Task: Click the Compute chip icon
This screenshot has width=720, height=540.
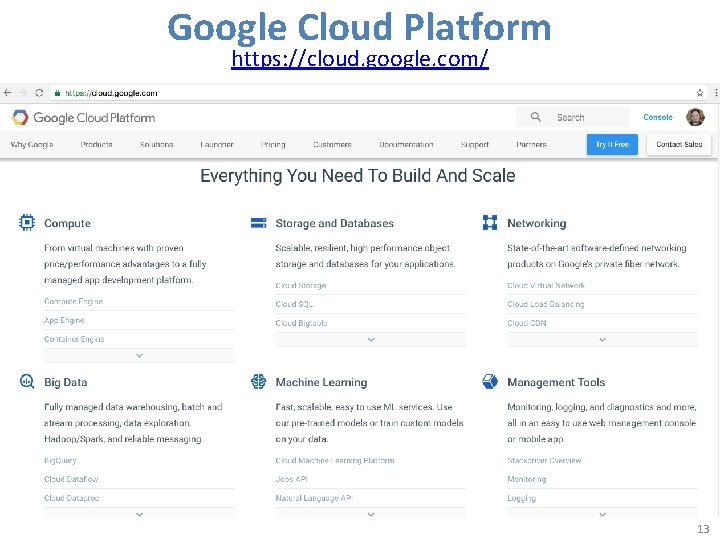Action: click(x=27, y=223)
